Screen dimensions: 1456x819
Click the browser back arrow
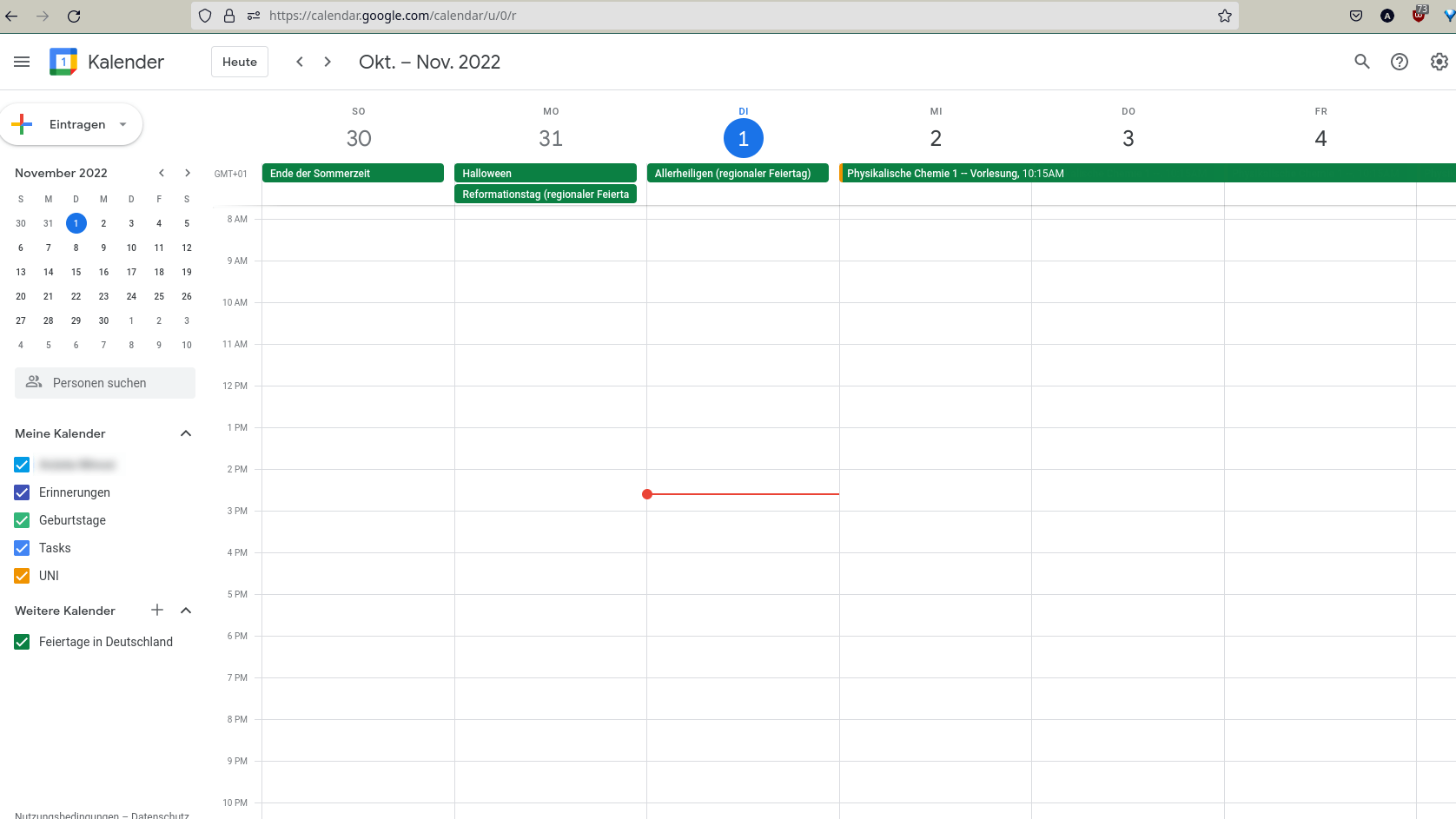[12, 16]
